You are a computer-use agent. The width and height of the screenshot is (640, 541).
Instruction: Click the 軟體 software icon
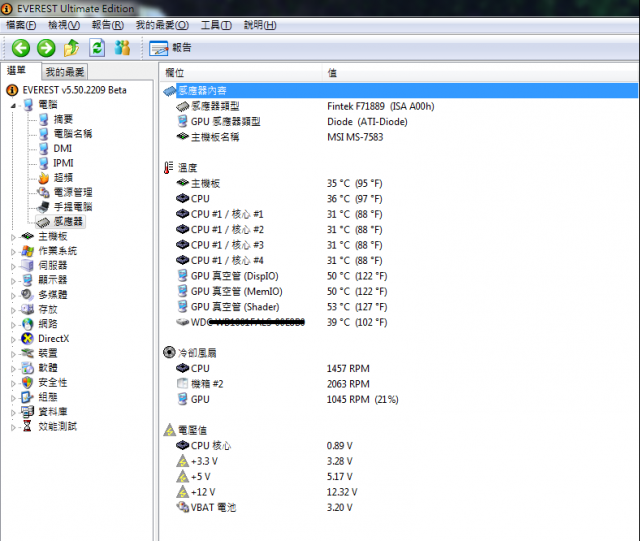tap(27, 367)
